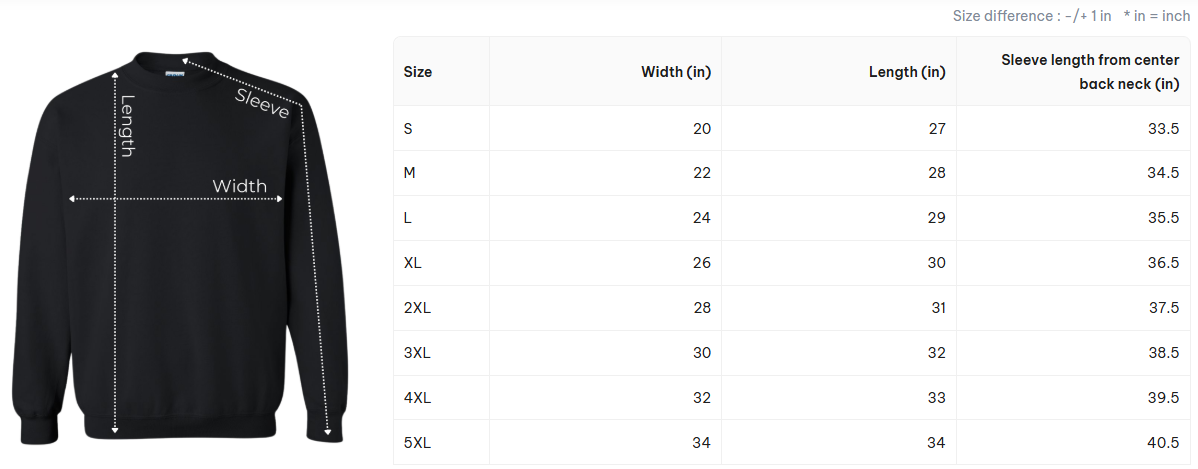This screenshot has height=469, width=1198.
Task: Select the XL size row label
Action: (x=412, y=263)
